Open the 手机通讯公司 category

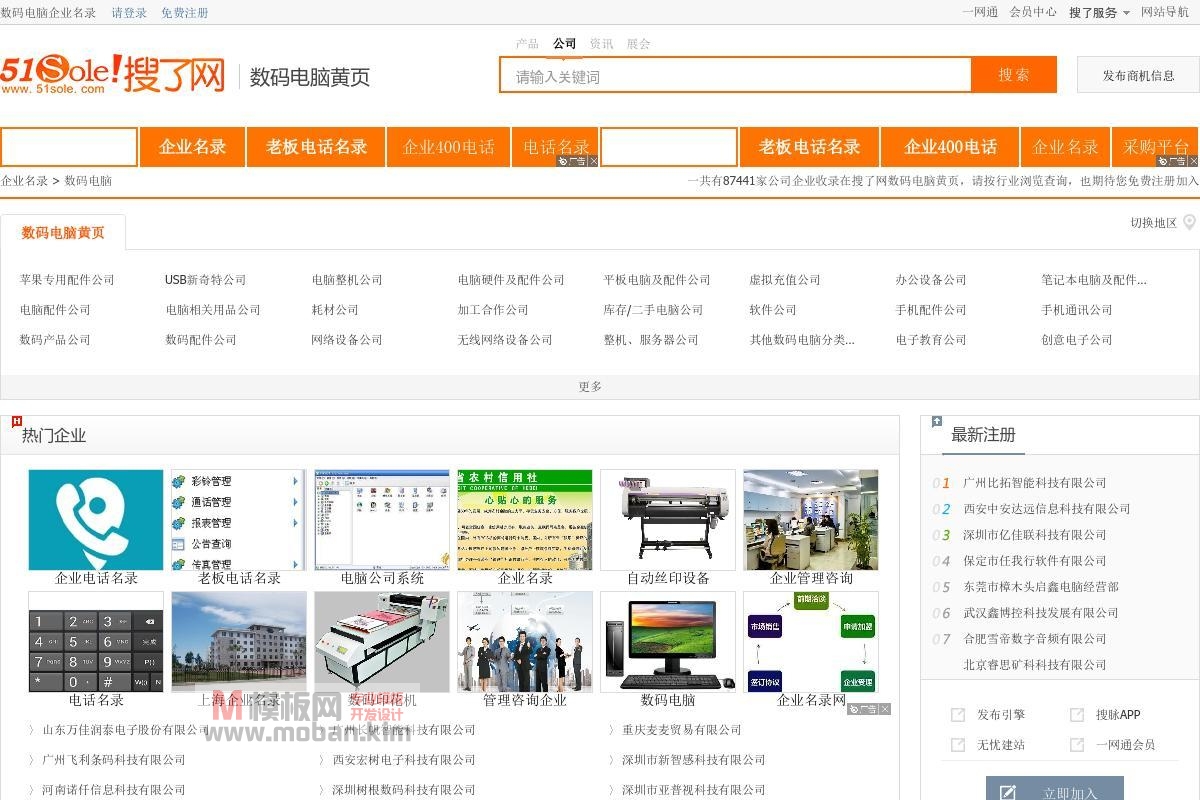point(1077,310)
